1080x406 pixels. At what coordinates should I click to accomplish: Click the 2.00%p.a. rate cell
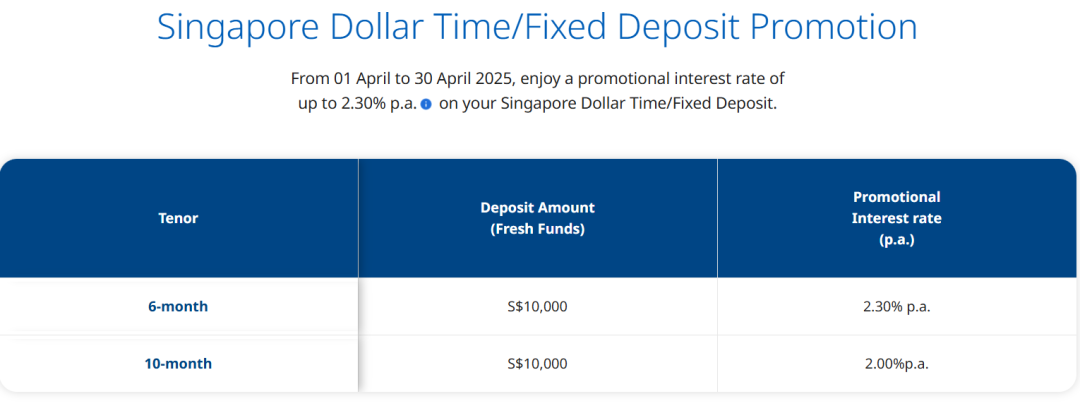[896, 364]
